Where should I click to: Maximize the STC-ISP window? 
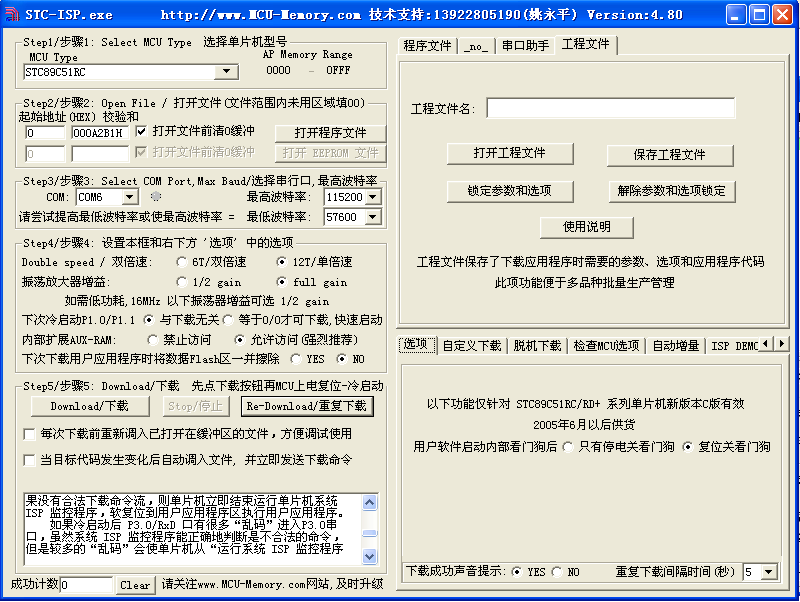coord(759,15)
